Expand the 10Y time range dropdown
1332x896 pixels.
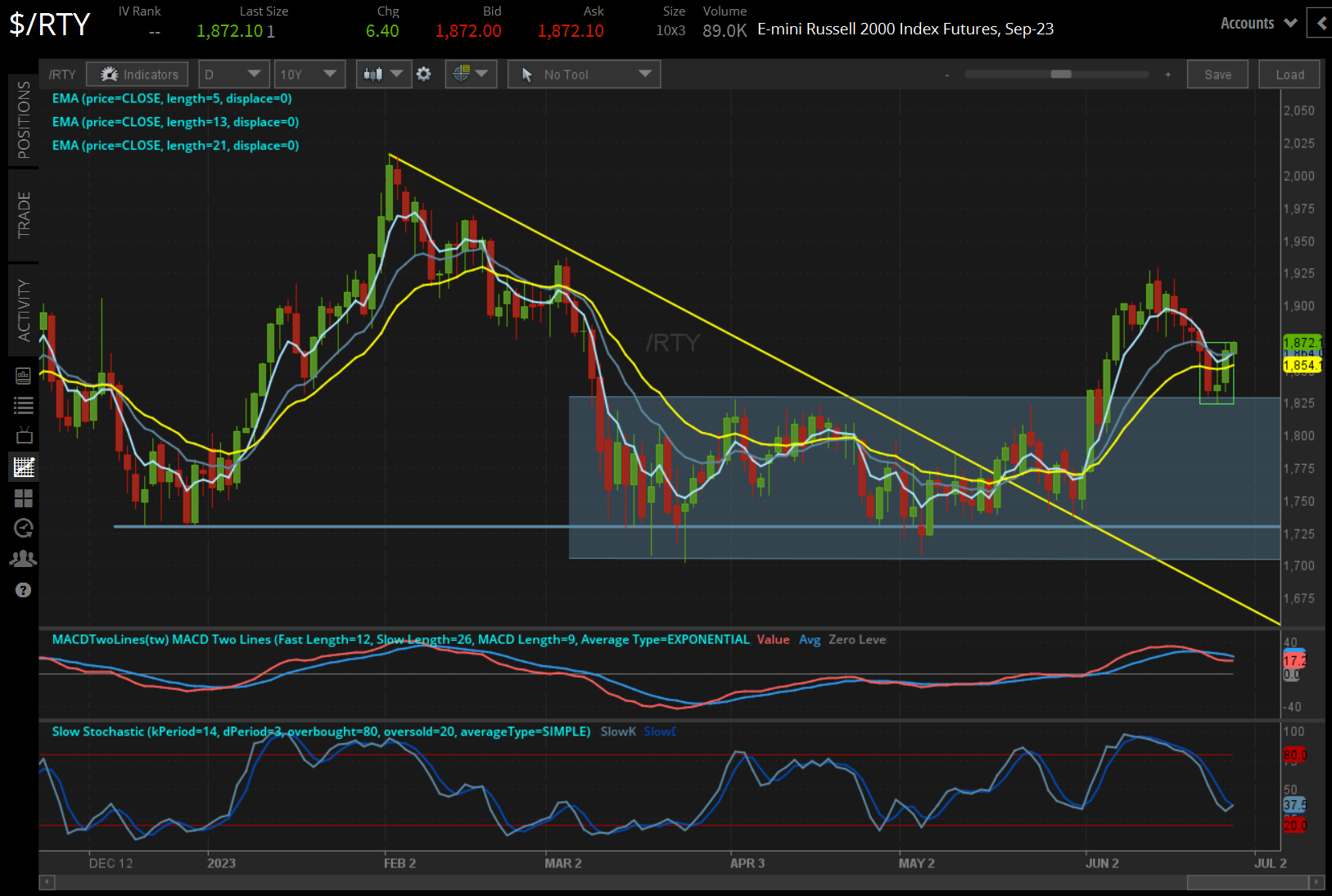(x=309, y=74)
